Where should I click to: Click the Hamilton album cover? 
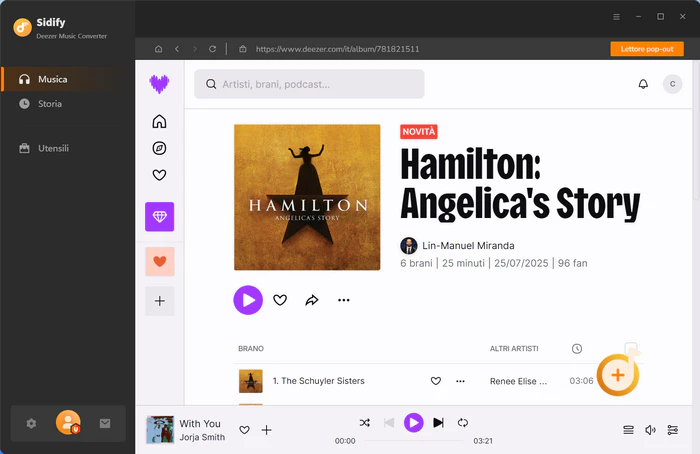307,197
